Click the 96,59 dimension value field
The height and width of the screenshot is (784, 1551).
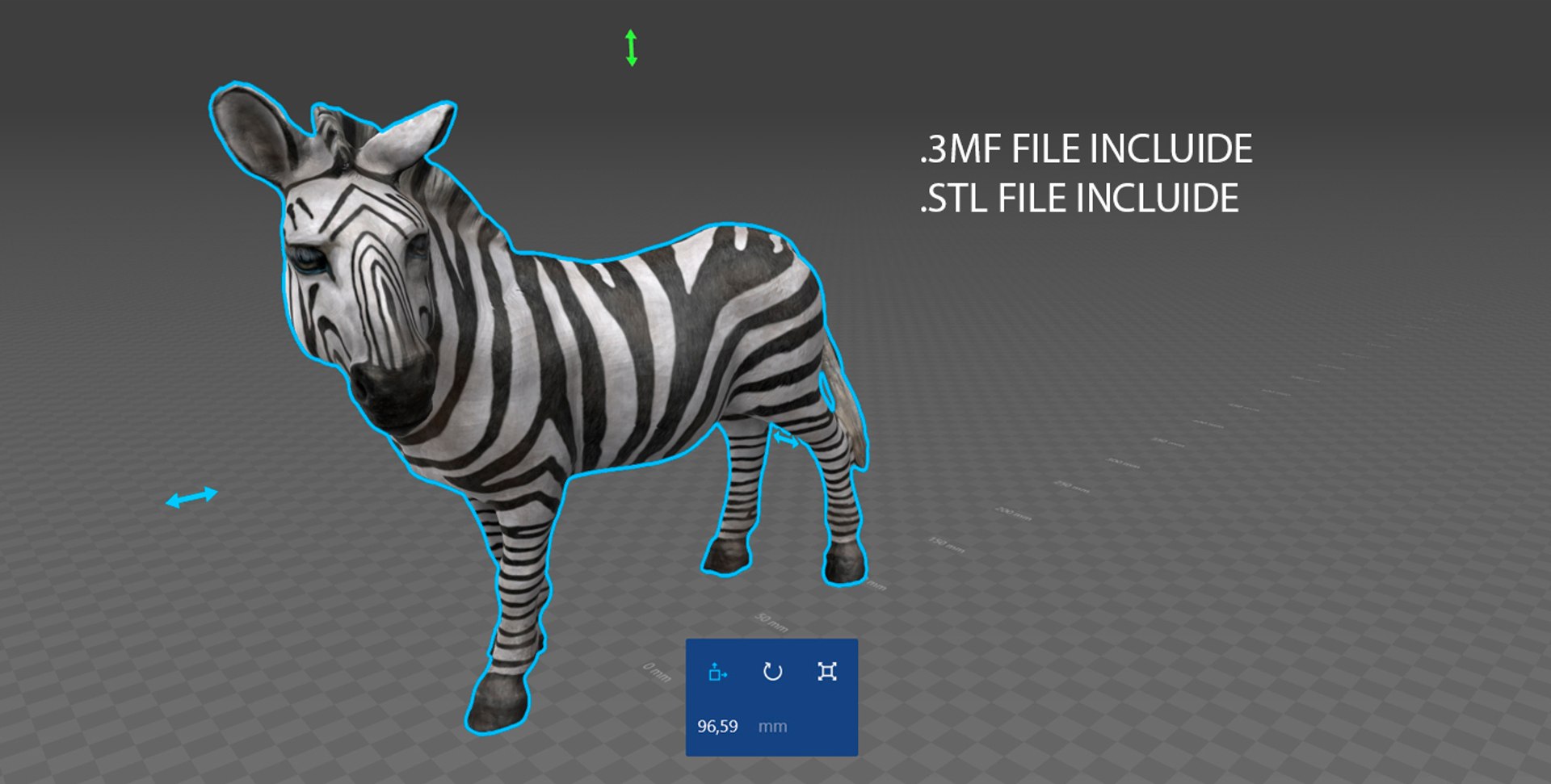[x=717, y=727]
